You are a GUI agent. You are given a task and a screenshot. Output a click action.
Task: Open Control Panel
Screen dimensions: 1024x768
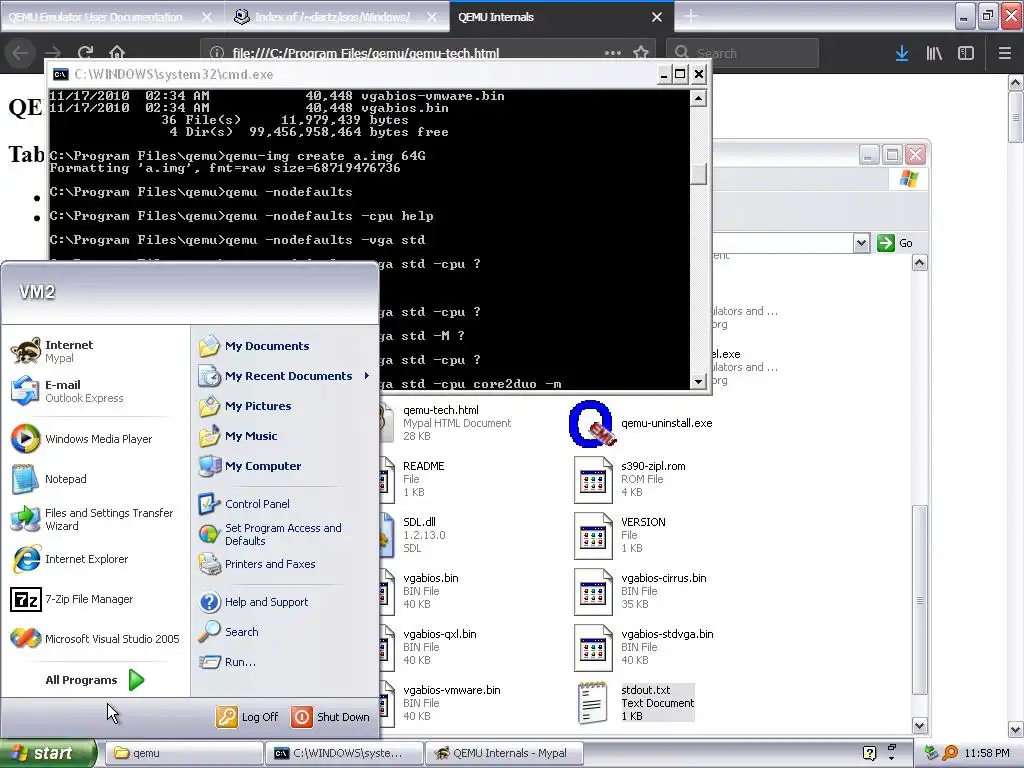click(x=244, y=504)
